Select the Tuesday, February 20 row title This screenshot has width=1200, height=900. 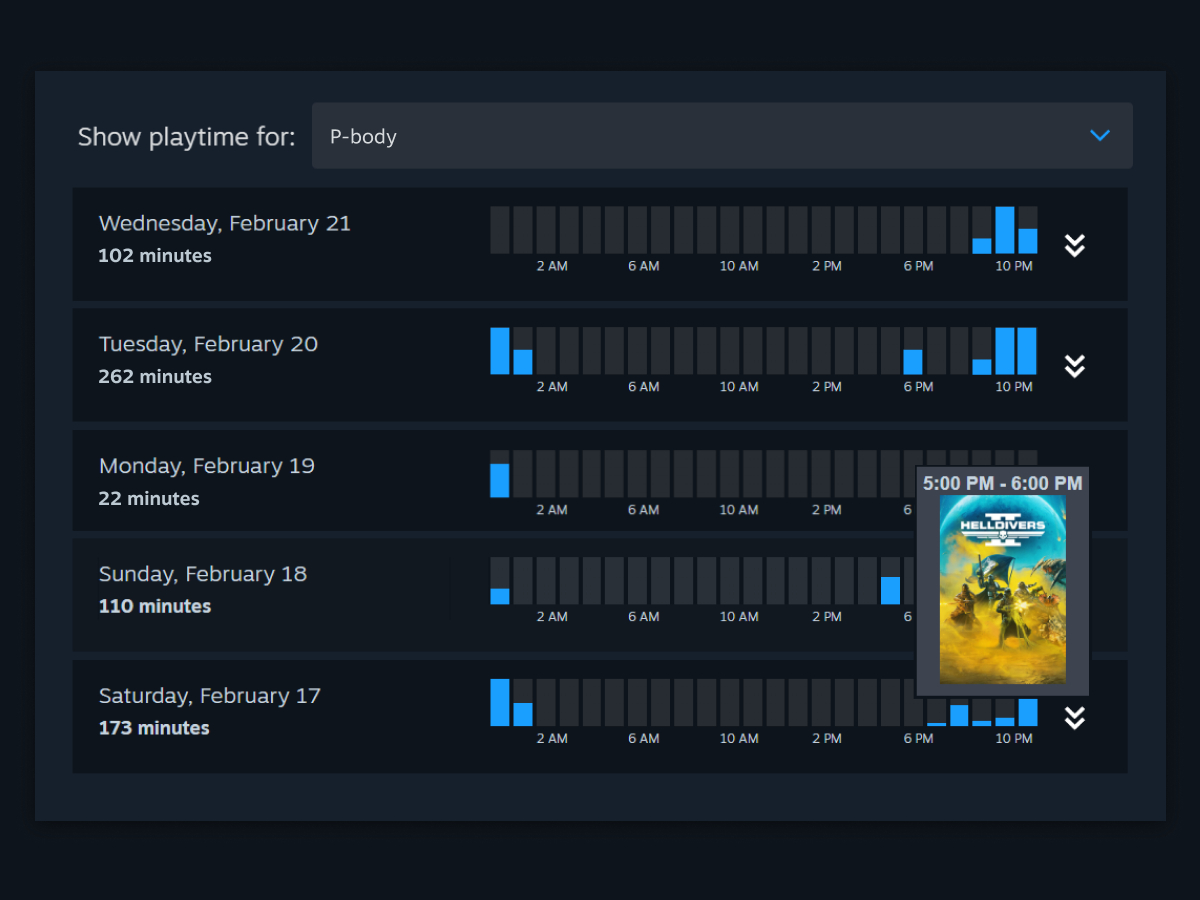coord(208,344)
